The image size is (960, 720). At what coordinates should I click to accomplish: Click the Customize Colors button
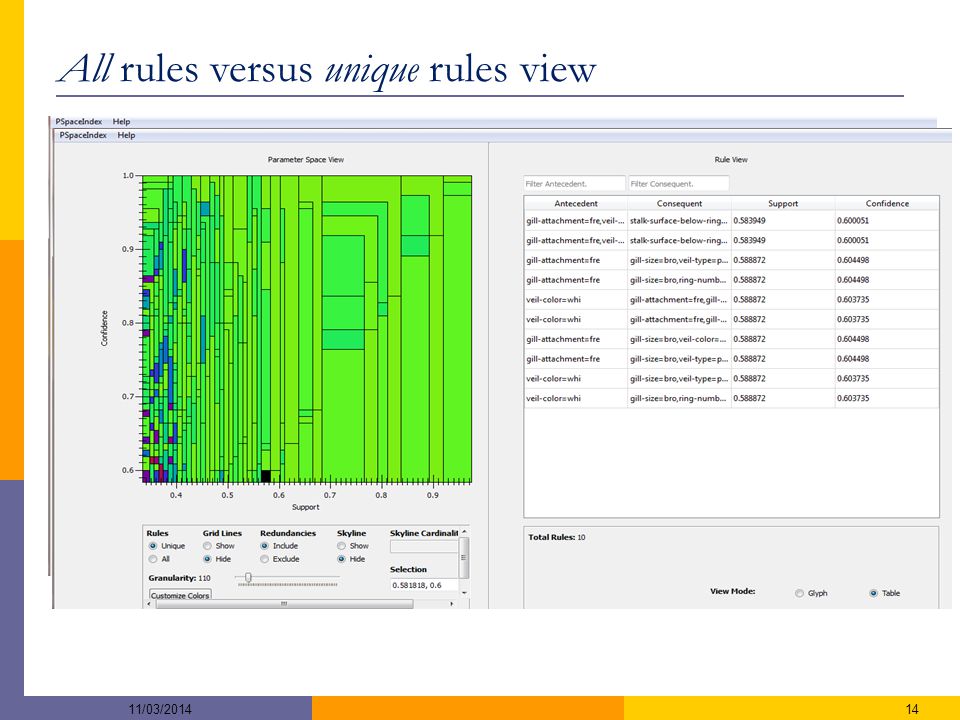(180, 595)
